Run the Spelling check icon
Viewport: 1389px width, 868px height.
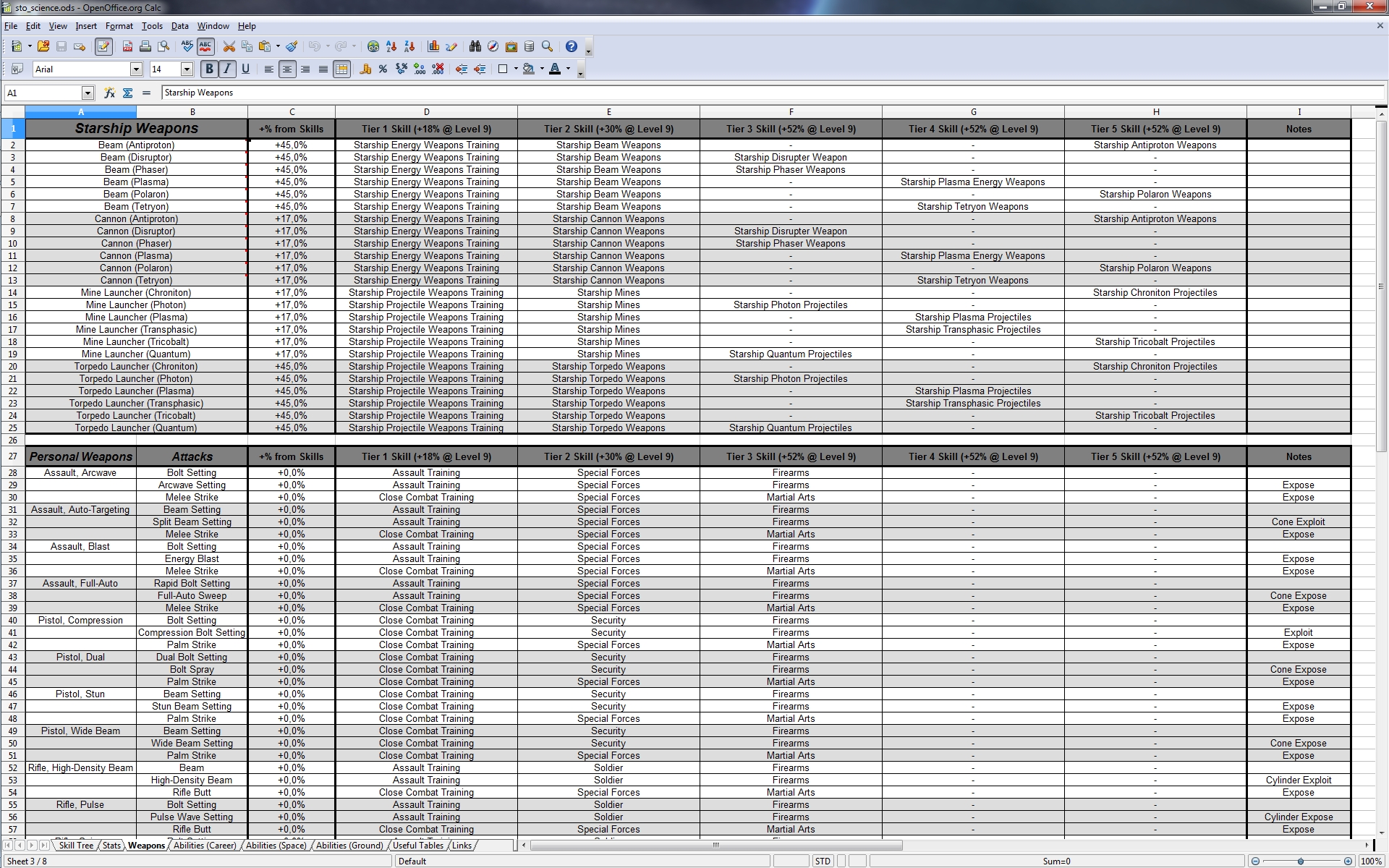coord(187,46)
